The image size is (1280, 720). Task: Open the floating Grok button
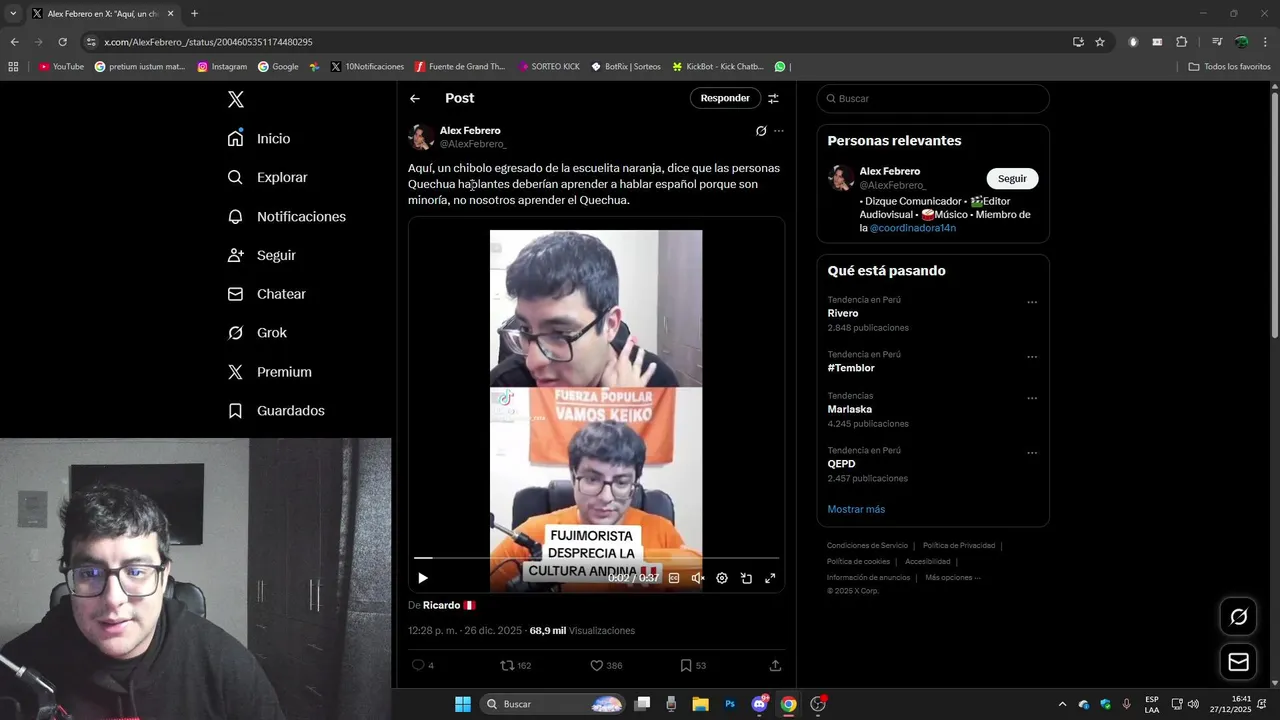pos(1238,617)
